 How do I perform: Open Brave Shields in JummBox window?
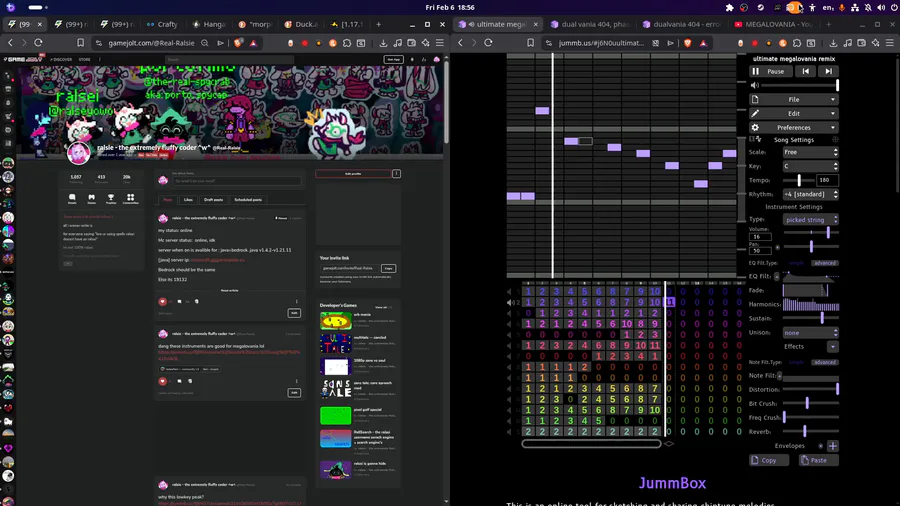[x=688, y=43]
